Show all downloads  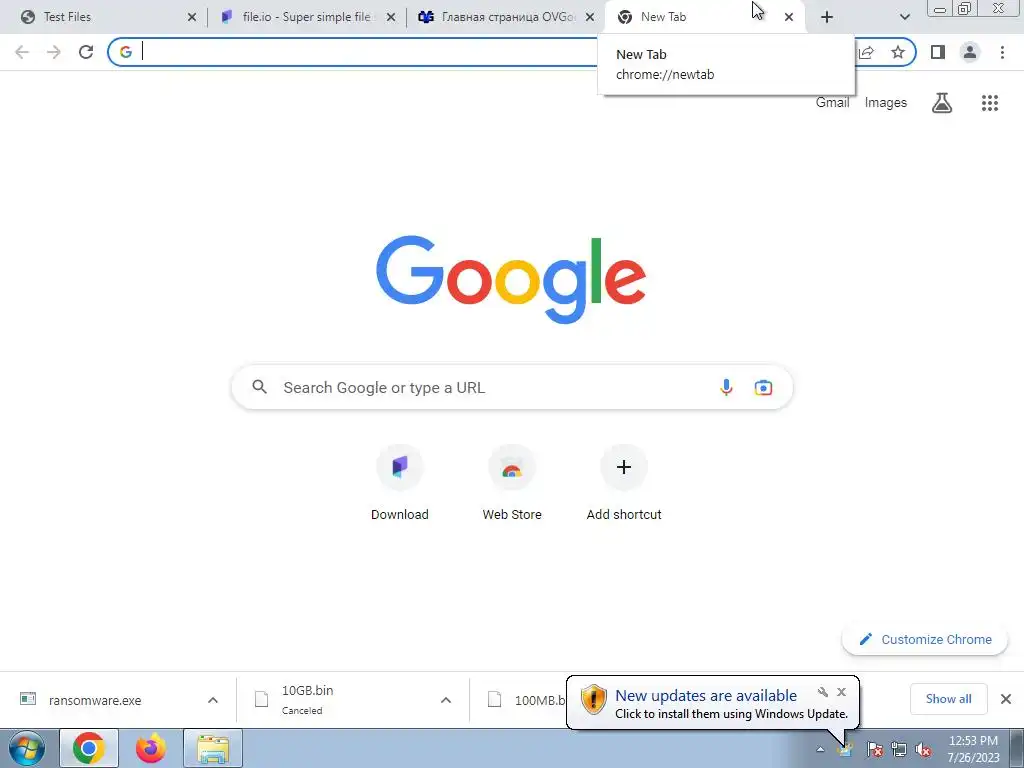pyautogui.click(x=948, y=699)
